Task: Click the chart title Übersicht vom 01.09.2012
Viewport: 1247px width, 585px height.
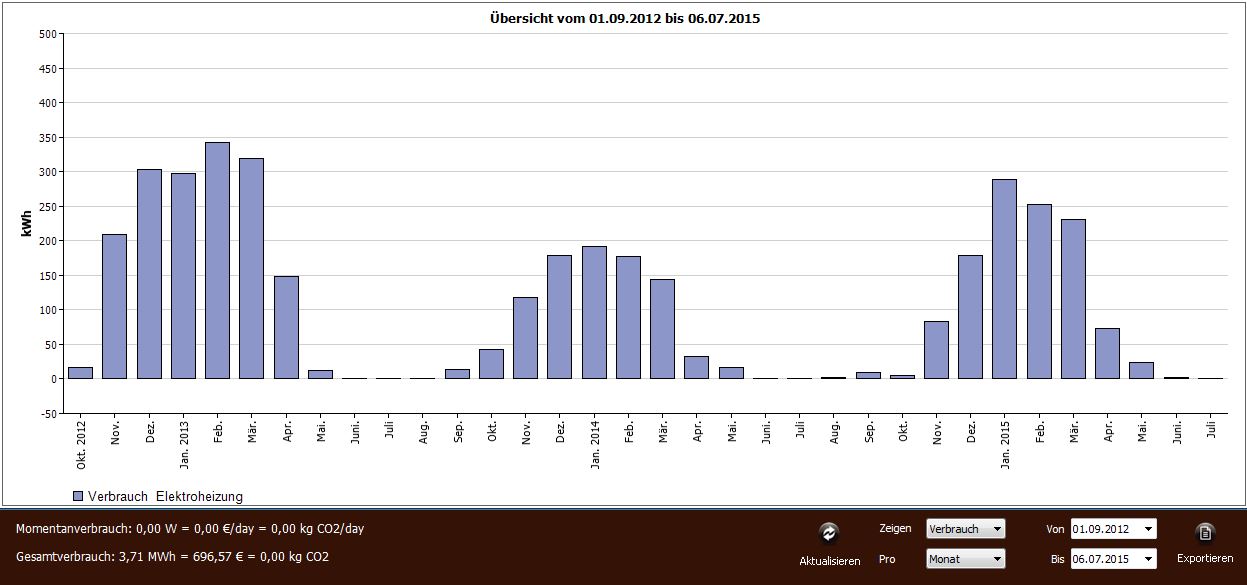Action: point(625,18)
